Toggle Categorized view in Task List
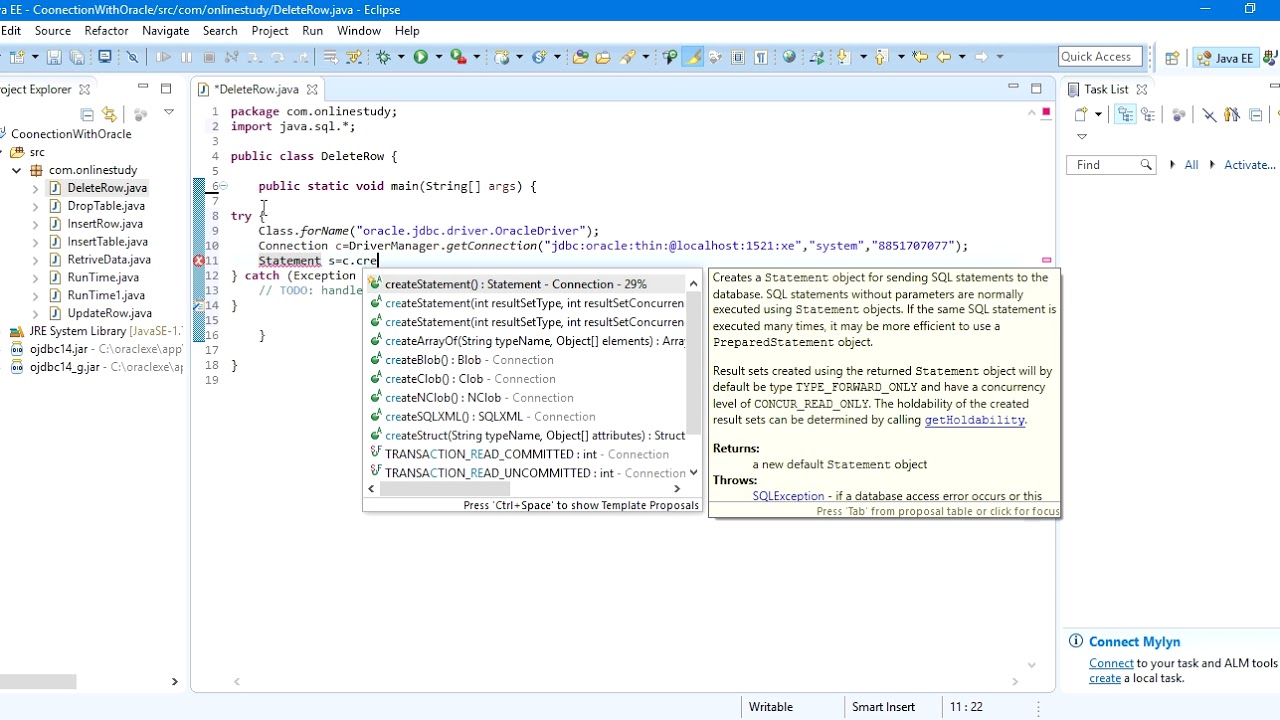The height and width of the screenshot is (720, 1280). coord(1125,115)
